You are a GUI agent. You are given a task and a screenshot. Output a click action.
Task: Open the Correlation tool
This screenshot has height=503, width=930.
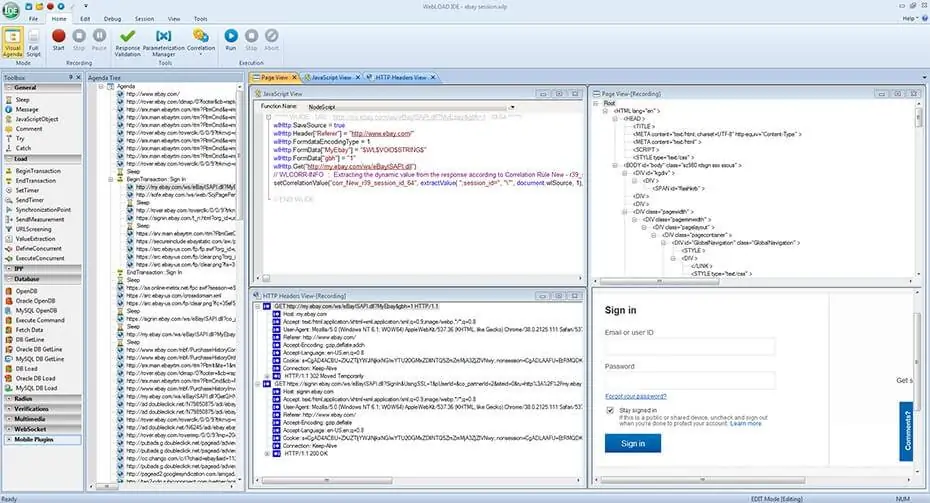pyautogui.click(x=200, y=42)
